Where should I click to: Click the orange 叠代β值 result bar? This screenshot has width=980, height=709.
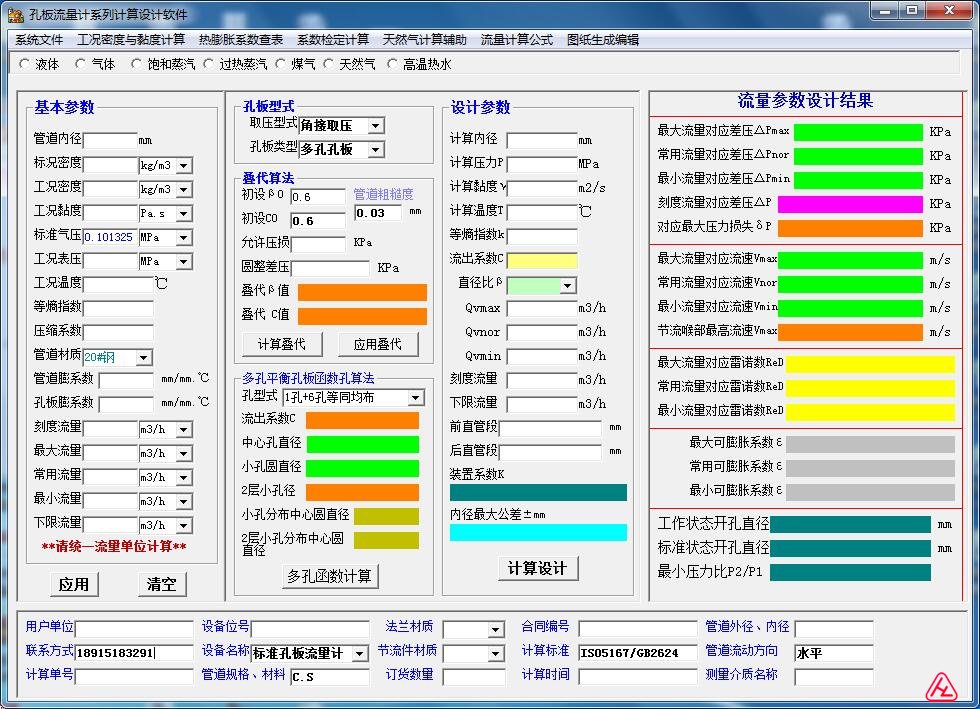362,292
